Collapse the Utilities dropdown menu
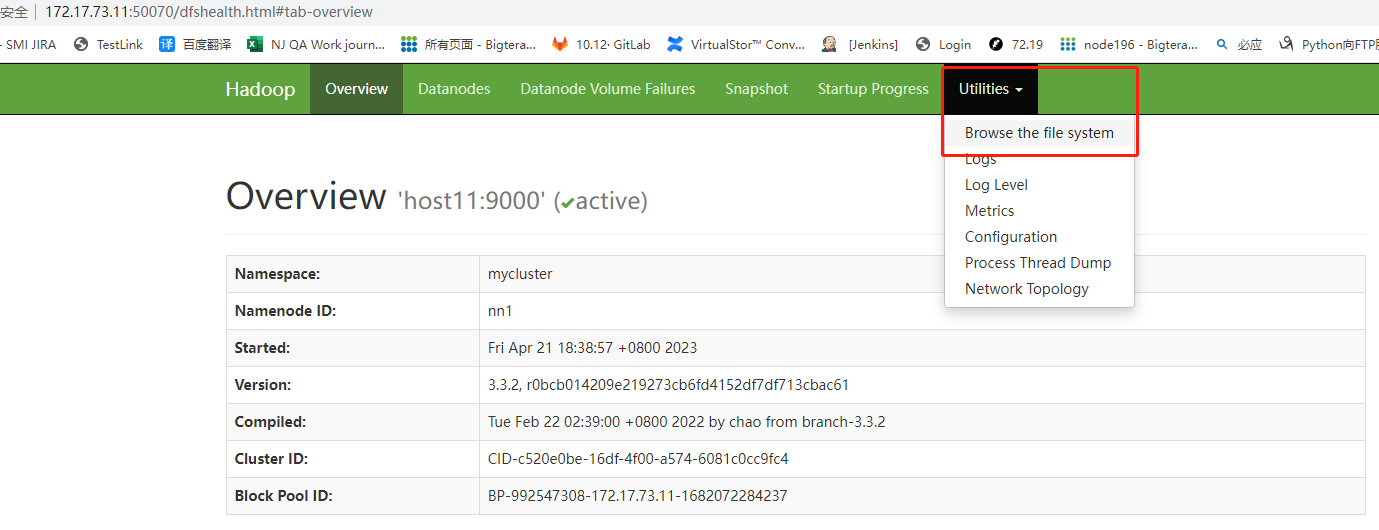 coord(990,89)
